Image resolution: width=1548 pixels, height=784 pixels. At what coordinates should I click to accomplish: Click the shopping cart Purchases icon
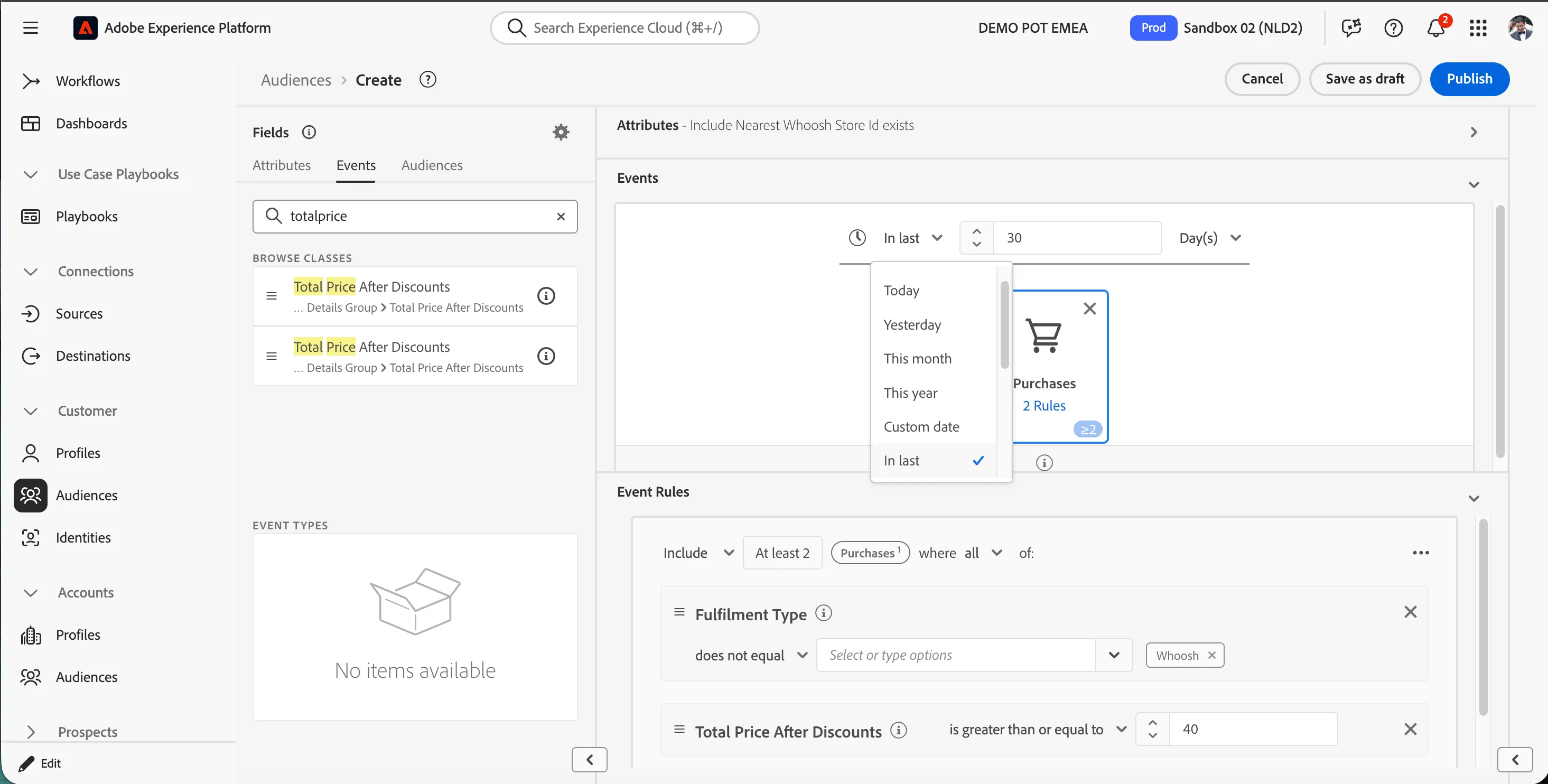coord(1044,335)
